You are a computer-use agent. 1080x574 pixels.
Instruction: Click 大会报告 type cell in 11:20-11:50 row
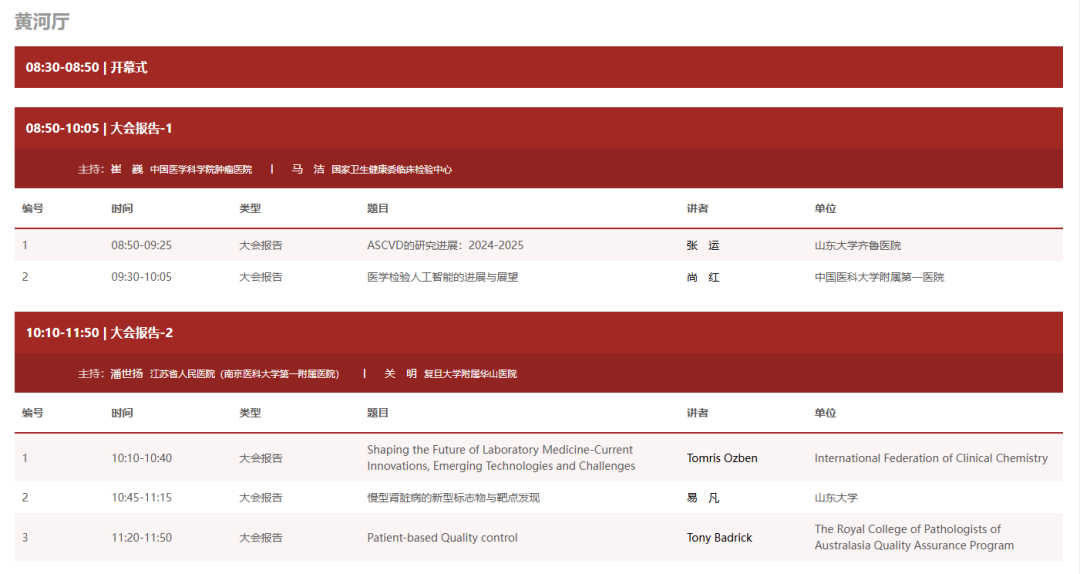260,537
